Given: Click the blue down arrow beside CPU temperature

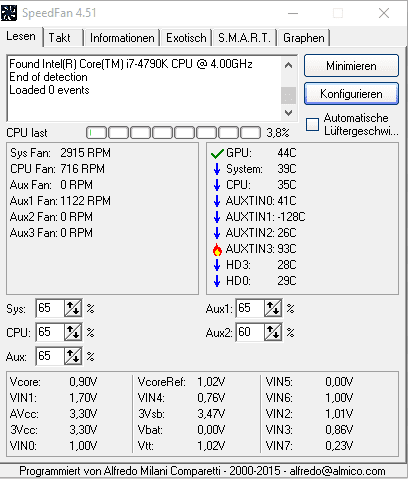Looking at the screenshot, I should pyautogui.click(x=217, y=185).
